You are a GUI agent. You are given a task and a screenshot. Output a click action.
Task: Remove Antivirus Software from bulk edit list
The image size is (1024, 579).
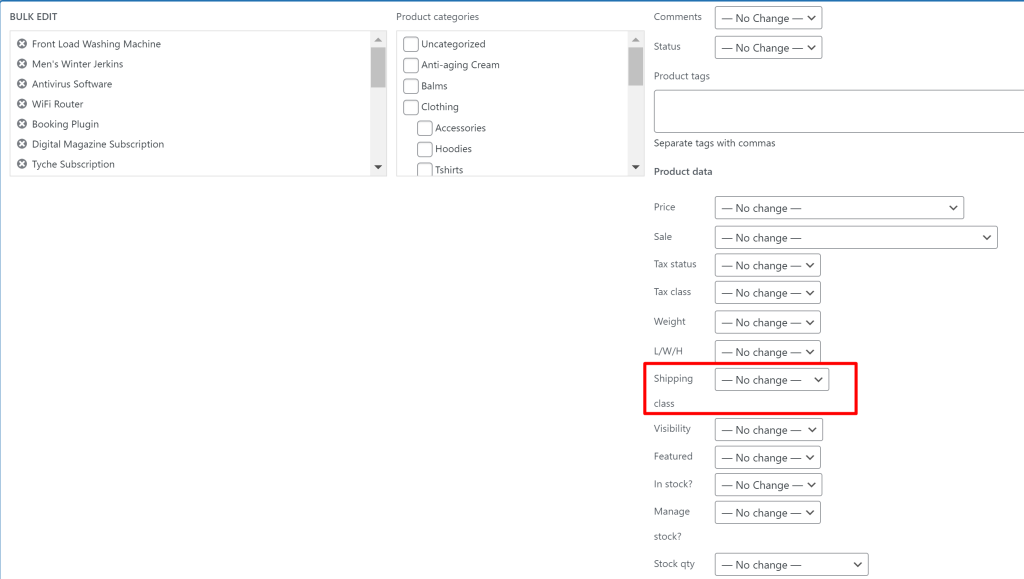coord(22,84)
